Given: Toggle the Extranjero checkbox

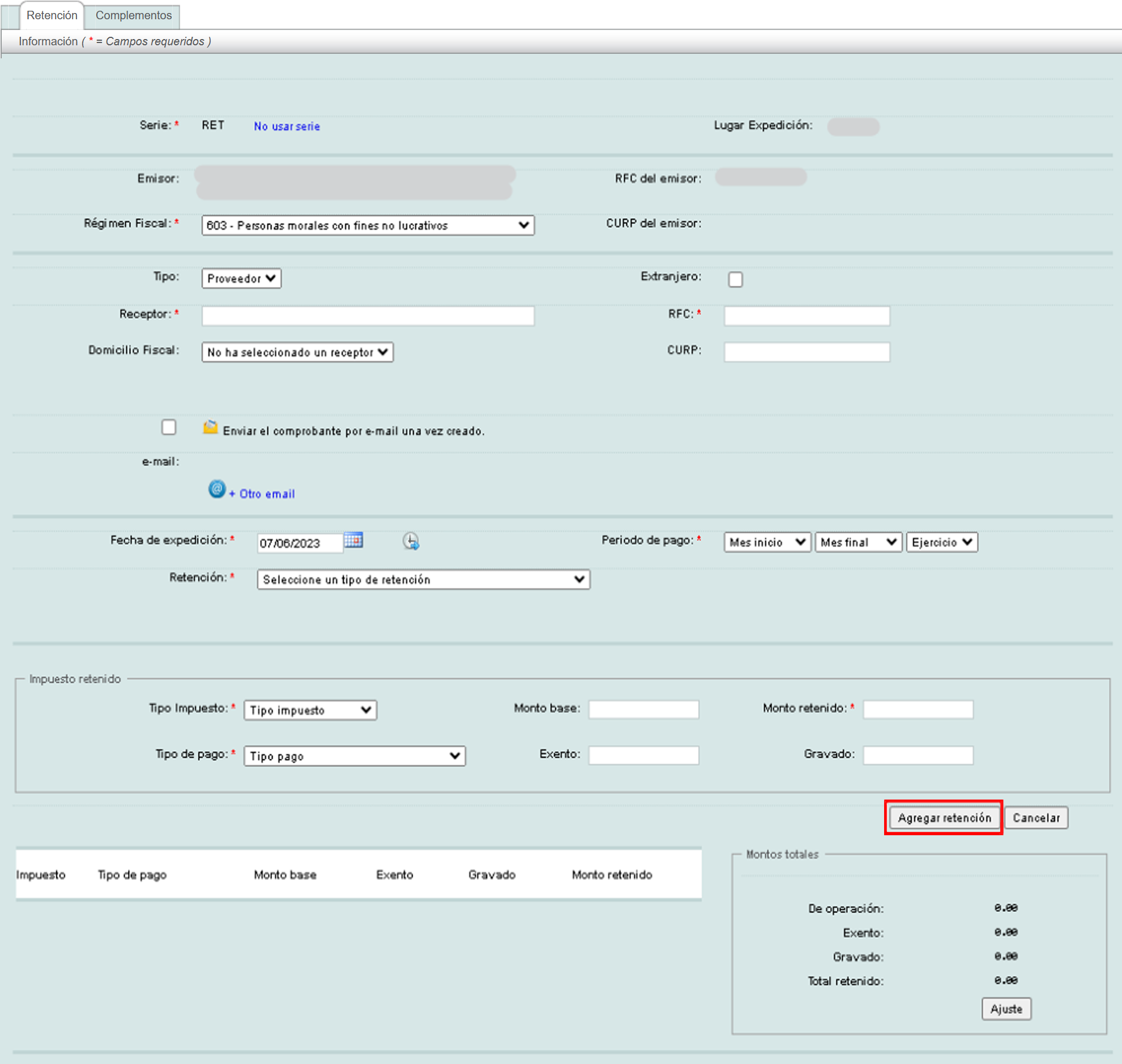Looking at the screenshot, I should pos(735,280).
